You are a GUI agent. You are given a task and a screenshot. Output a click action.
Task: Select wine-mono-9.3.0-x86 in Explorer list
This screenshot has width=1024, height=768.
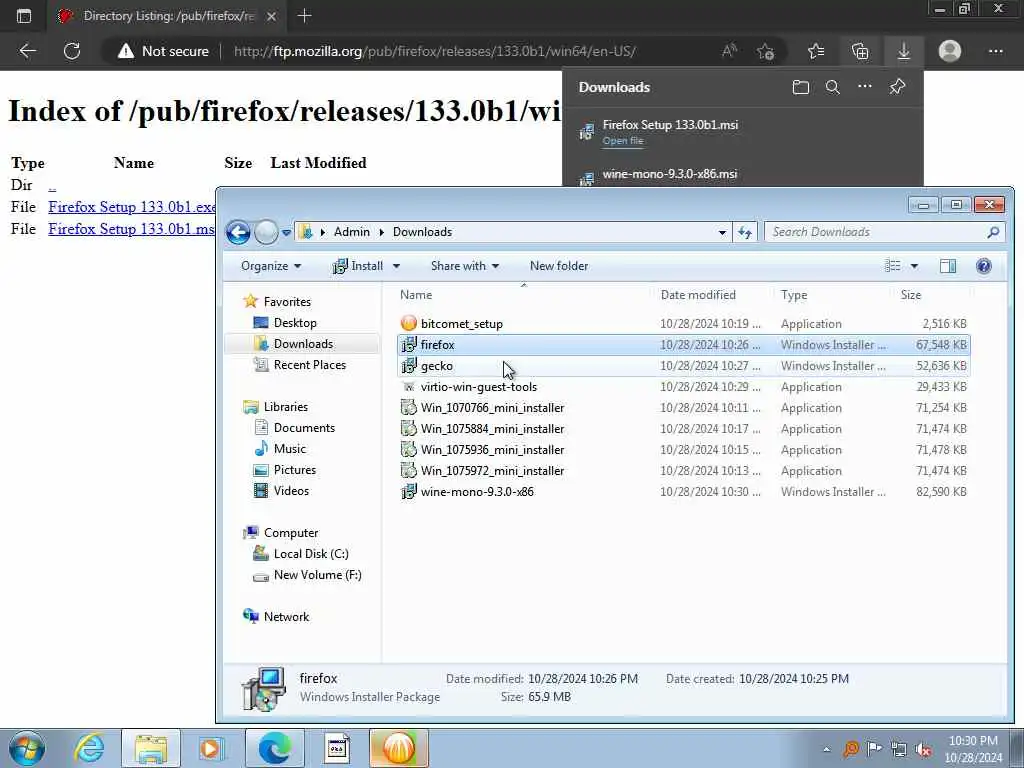point(683,492)
